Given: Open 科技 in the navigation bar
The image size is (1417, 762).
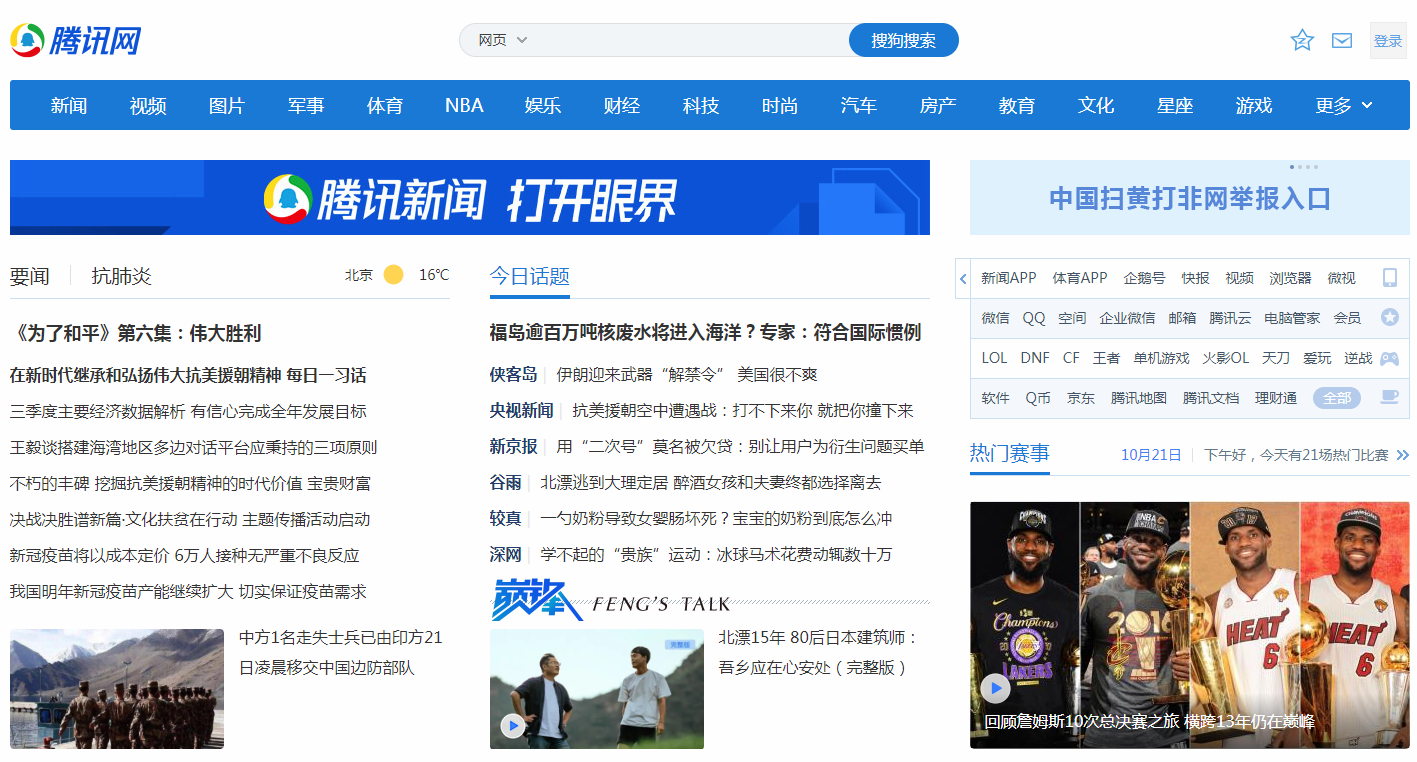Looking at the screenshot, I should point(701,105).
